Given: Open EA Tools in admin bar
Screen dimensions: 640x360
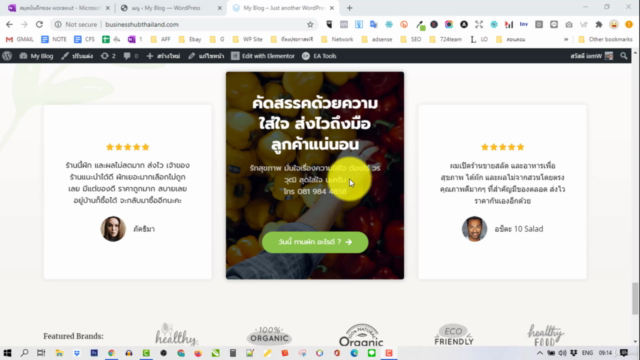Looking at the screenshot, I should point(319,56).
